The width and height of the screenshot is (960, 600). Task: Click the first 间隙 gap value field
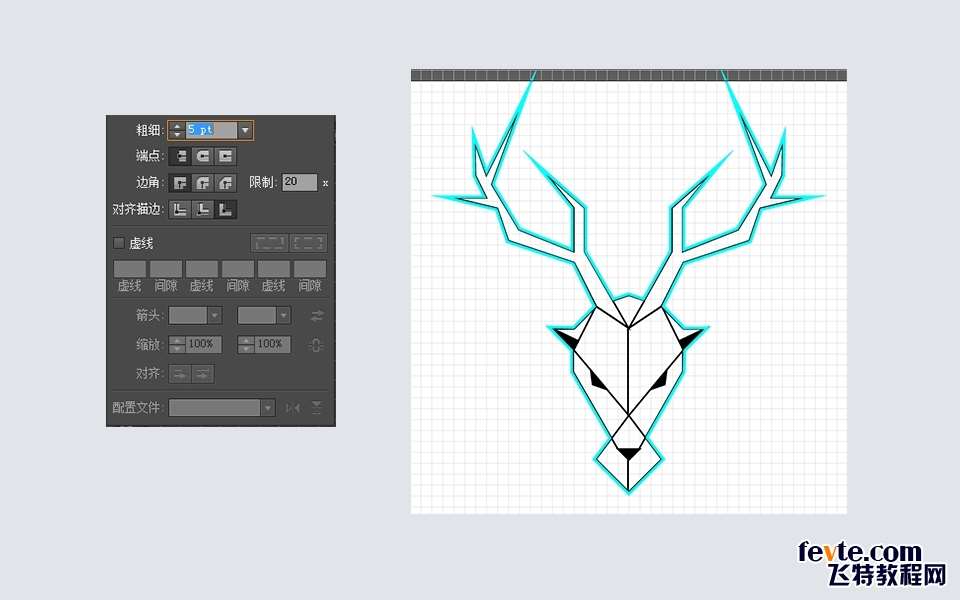[x=166, y=269]
